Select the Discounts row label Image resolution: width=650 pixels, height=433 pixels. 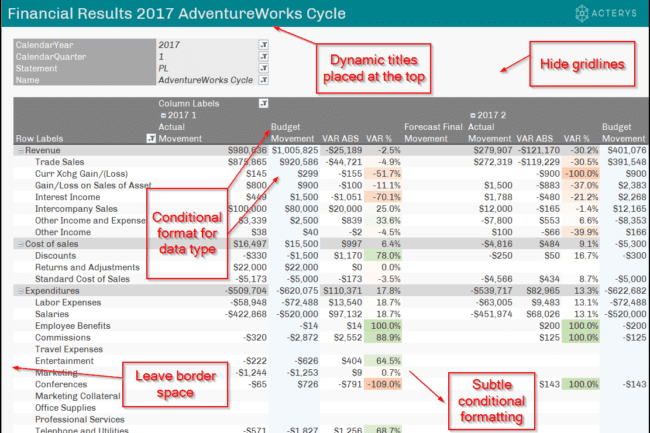(55, 256)
